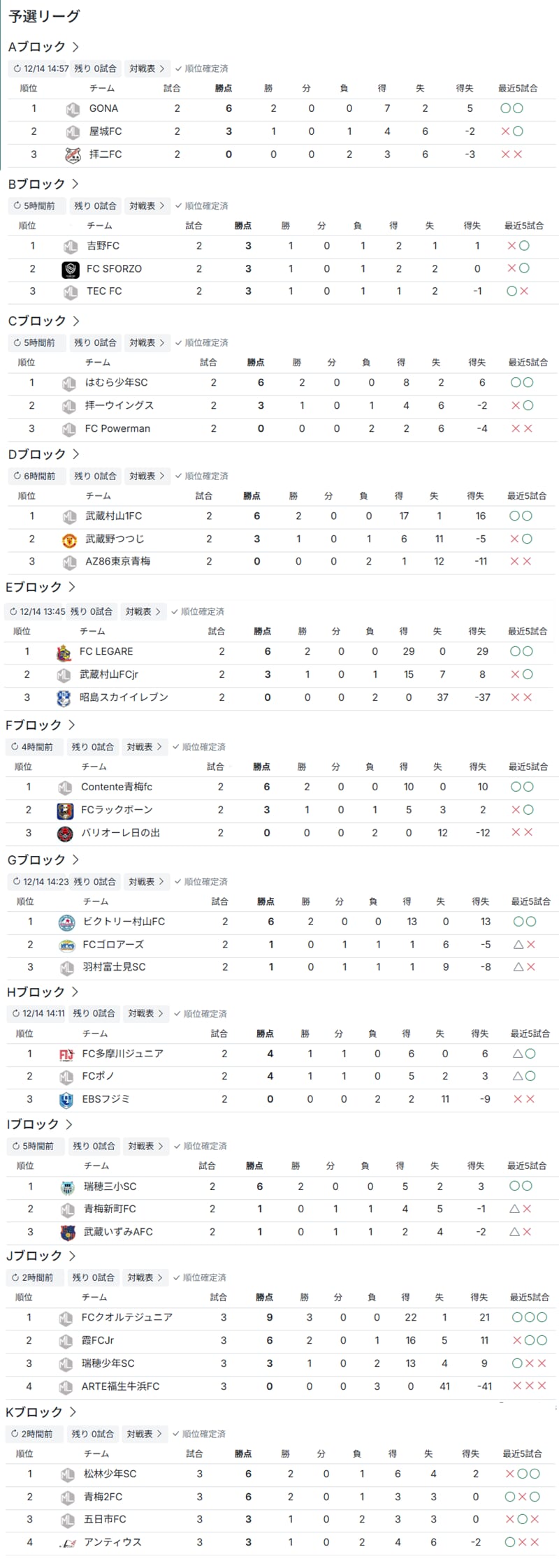Screen dimensions: 559x1568
Task: Click the 昭島スカイイレブン team logo
Action: pyautogui.click(x=64, y=697)
